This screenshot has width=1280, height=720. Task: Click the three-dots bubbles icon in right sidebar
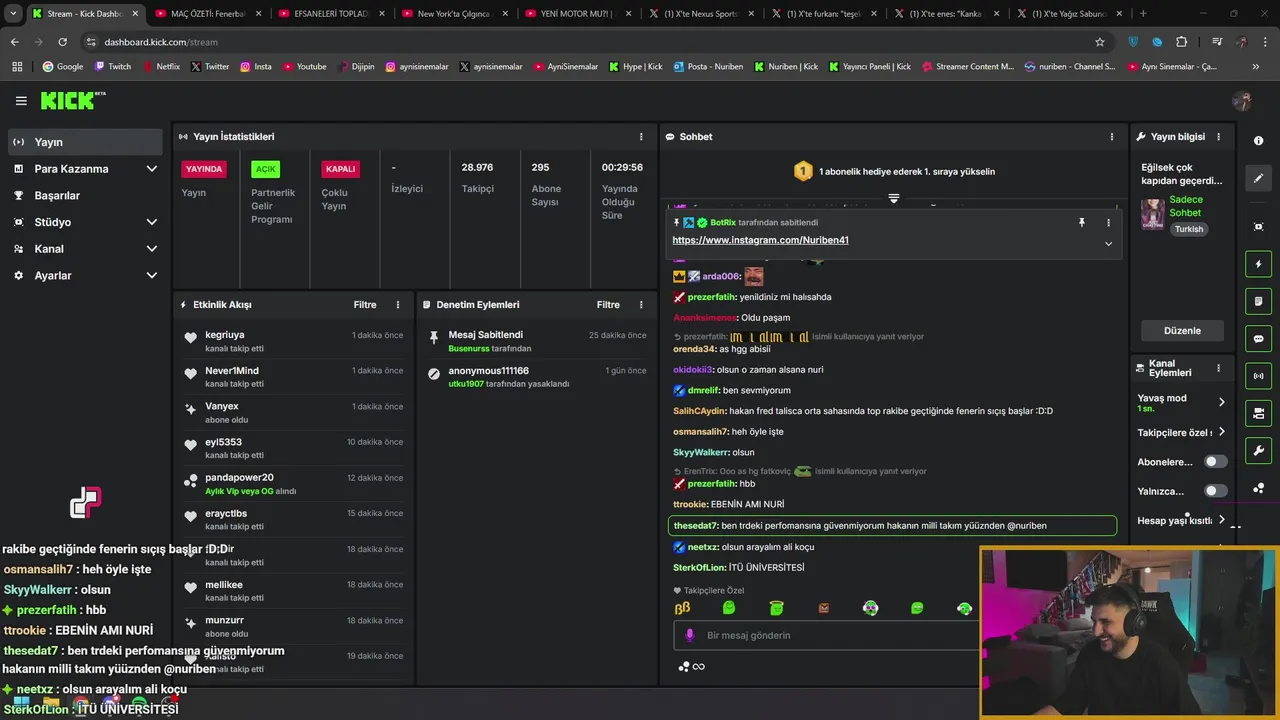tap(1258, 488)
